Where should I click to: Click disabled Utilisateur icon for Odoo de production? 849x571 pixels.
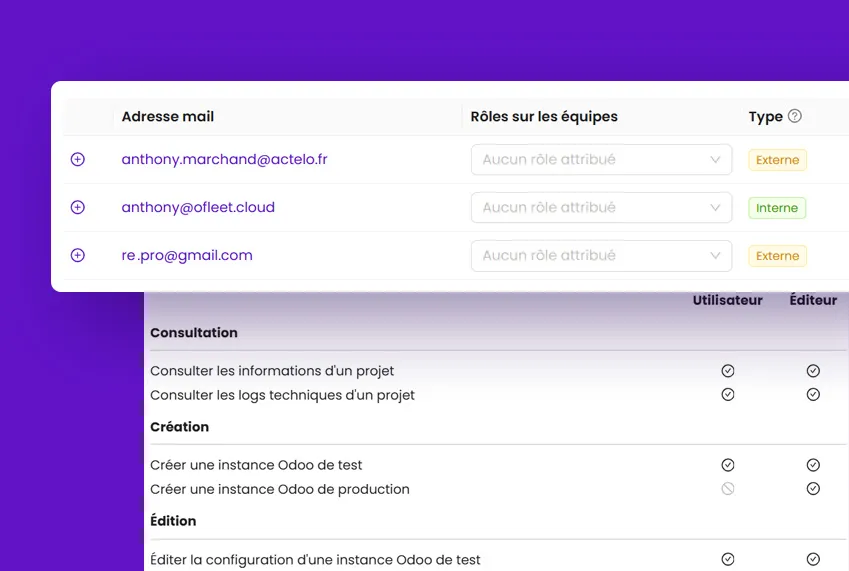click(728, 489)
